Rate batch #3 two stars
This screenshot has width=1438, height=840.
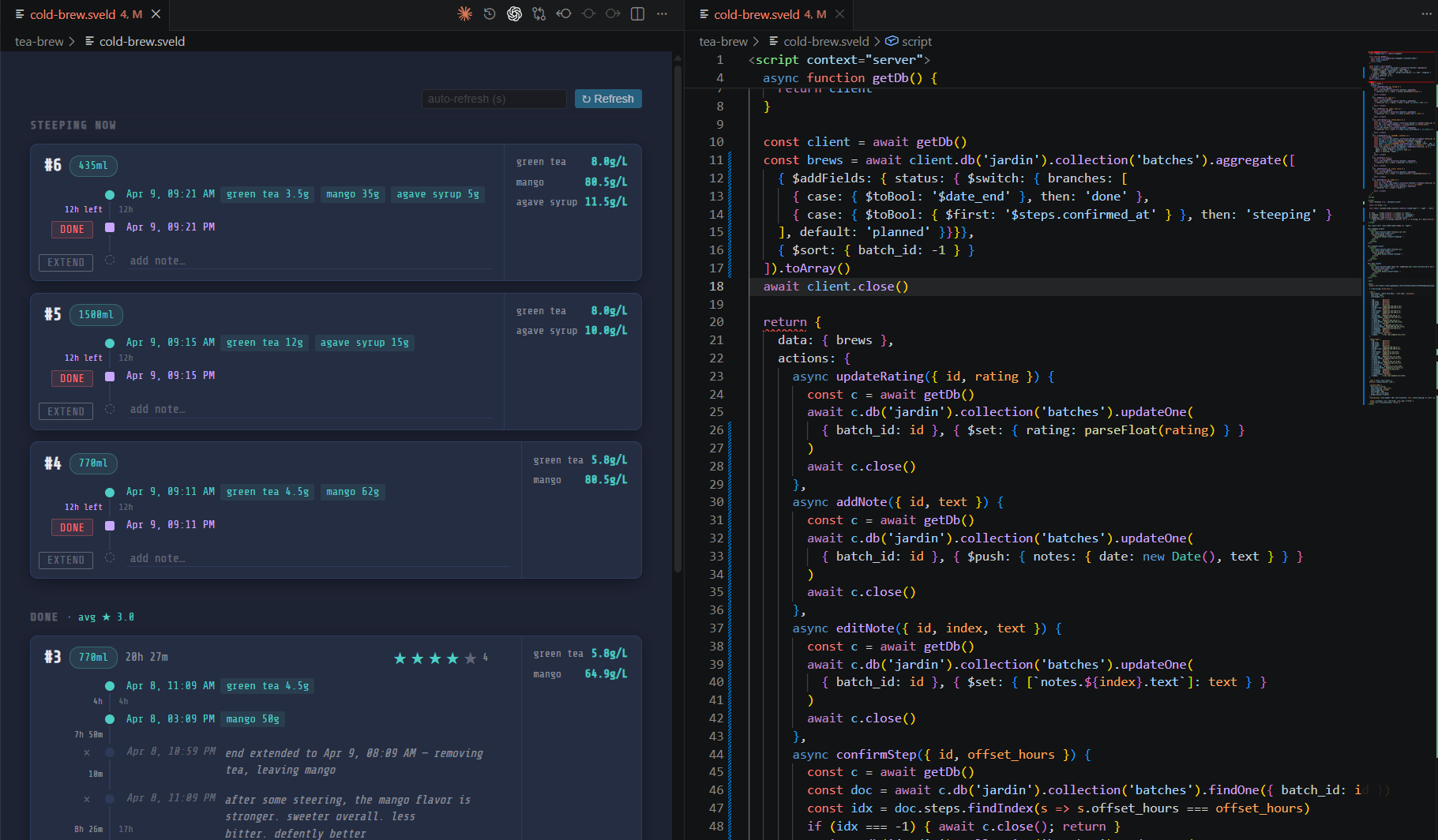tap(417, 658)
